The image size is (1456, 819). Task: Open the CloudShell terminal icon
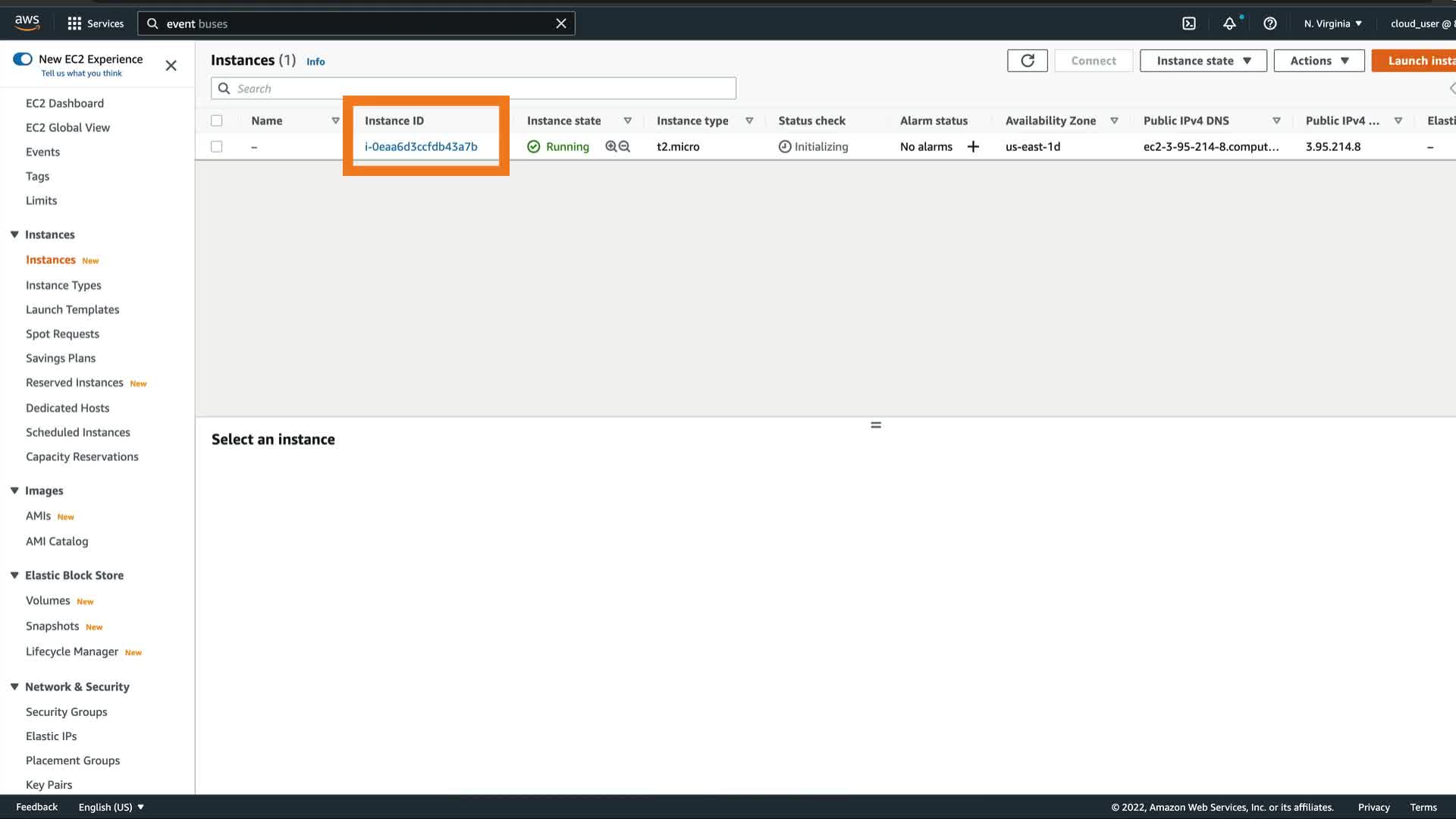click(1188, 24)
